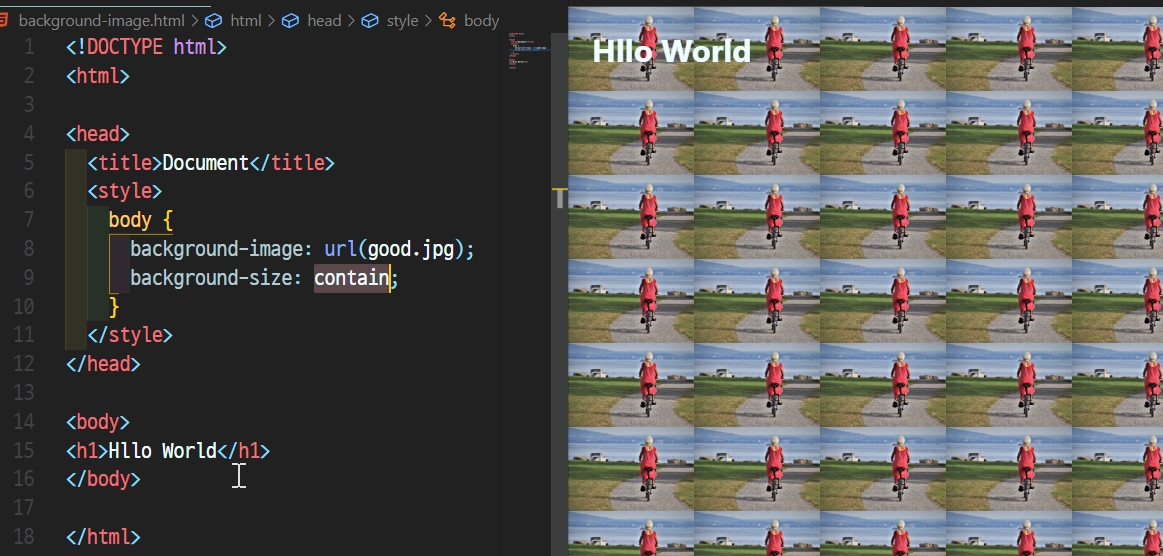Click the body selector on line 7
The width and height of the screenshot is (1163, 556).
click(130, 220)
